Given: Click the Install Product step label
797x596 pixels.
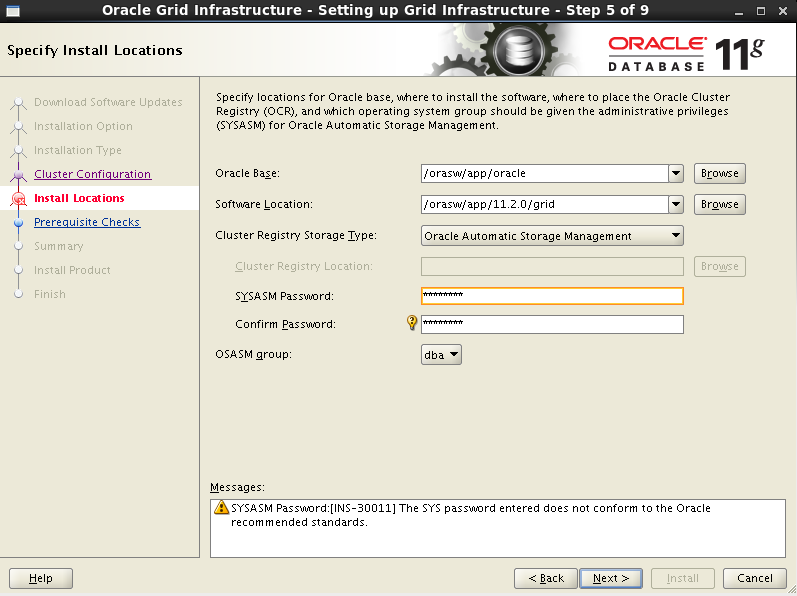Looking at the screenshot, I should 72,270.
